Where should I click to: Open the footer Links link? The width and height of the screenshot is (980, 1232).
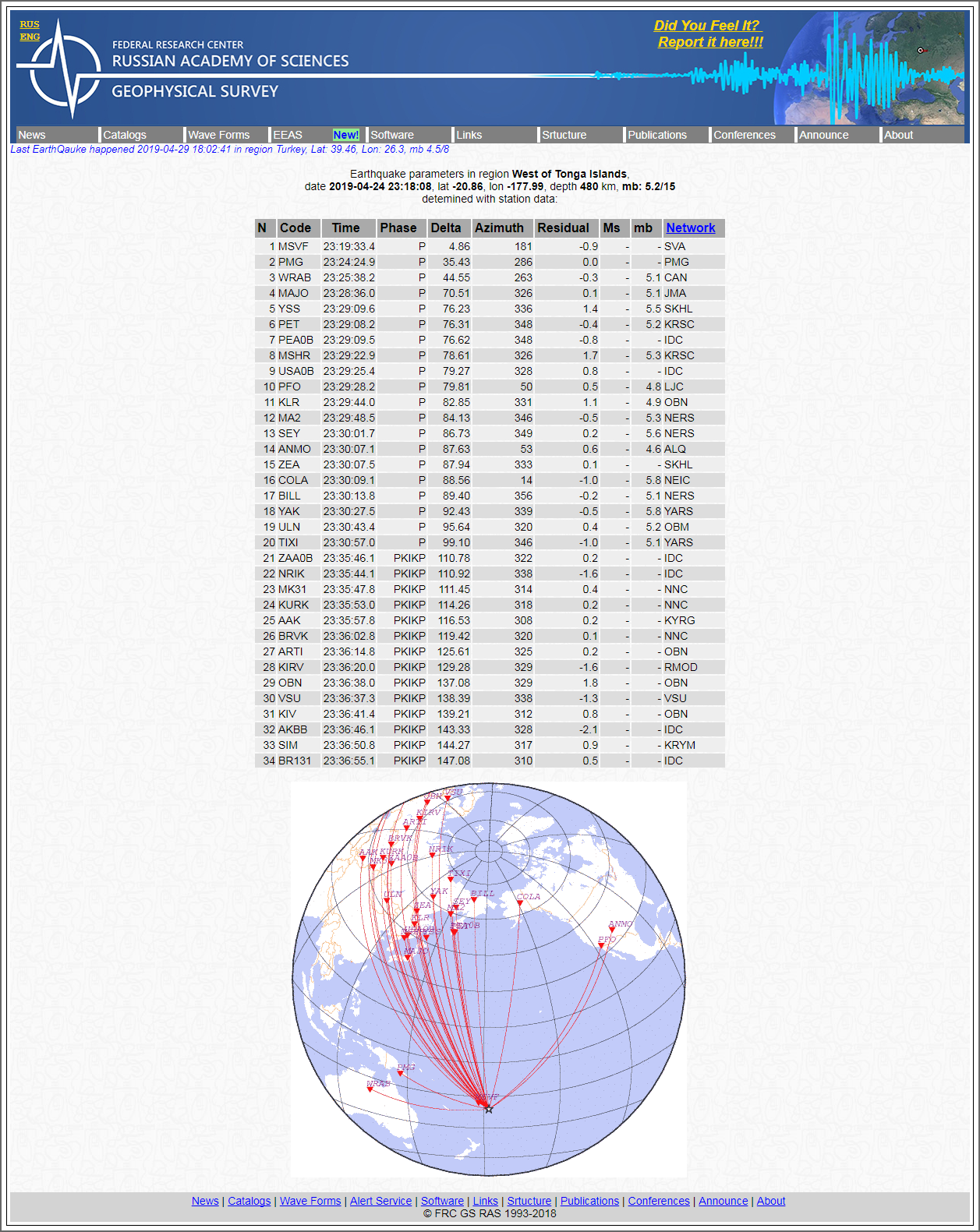coord(485,1201)
